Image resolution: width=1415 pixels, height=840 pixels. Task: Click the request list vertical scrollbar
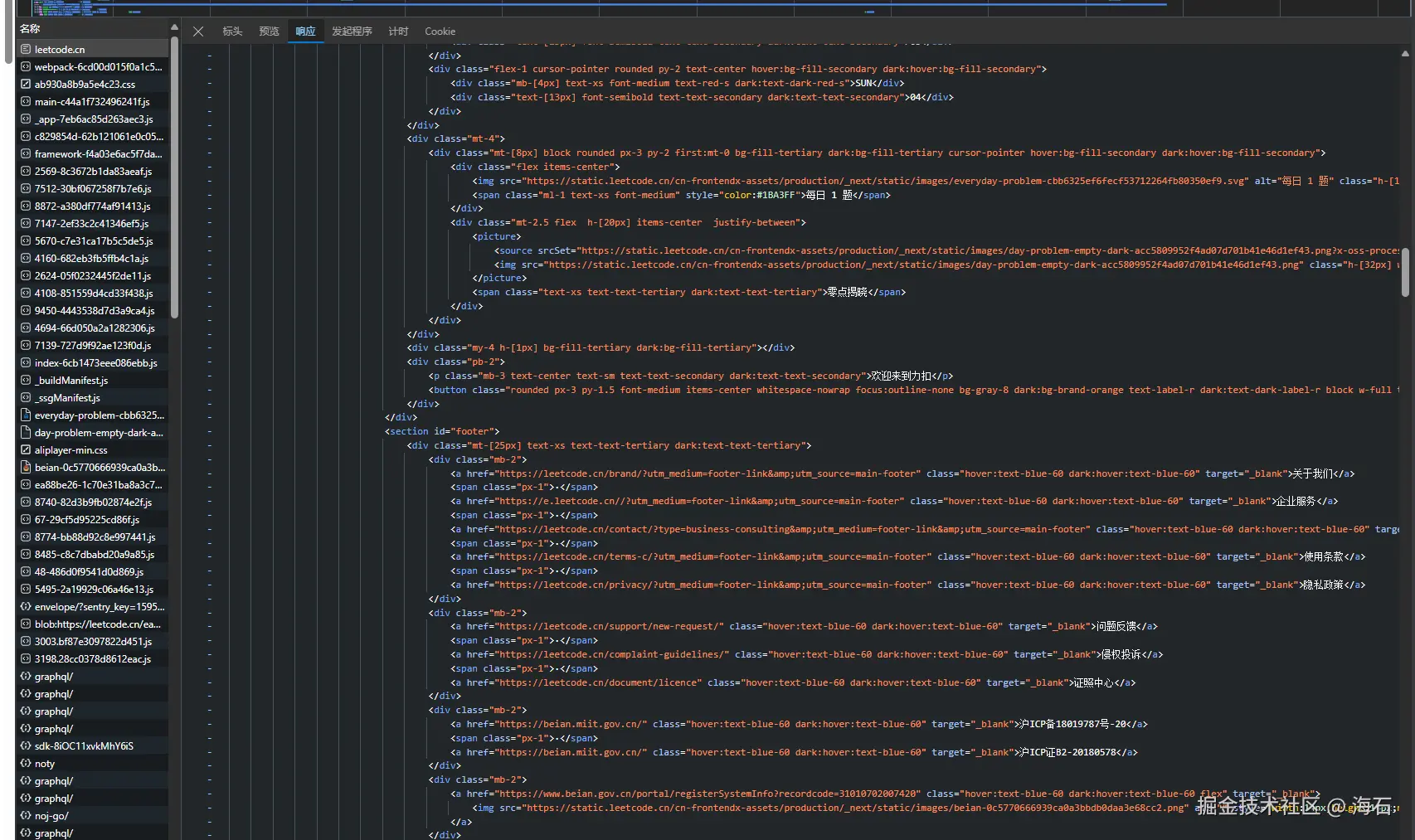click(x=174, y=178)
